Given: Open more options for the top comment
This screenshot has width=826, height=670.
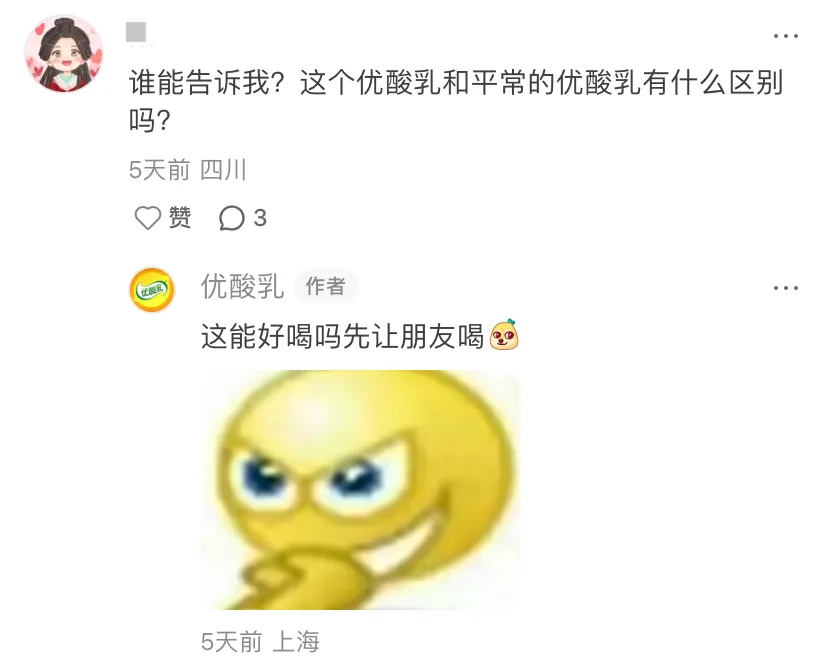Looking at the screenshot, I should click(x=785, y=36).
